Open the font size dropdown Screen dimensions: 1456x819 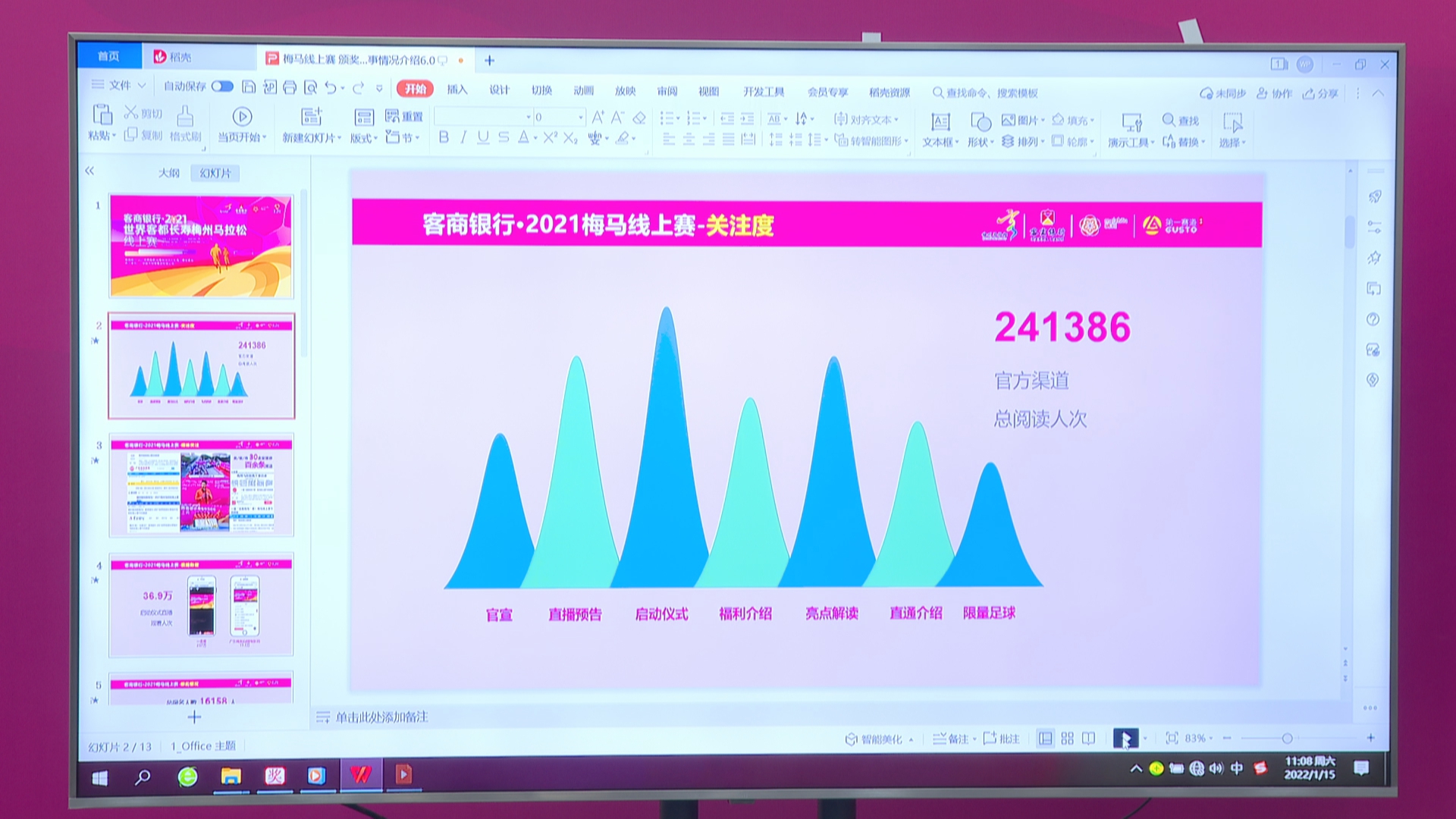click(x=581, y=118)
